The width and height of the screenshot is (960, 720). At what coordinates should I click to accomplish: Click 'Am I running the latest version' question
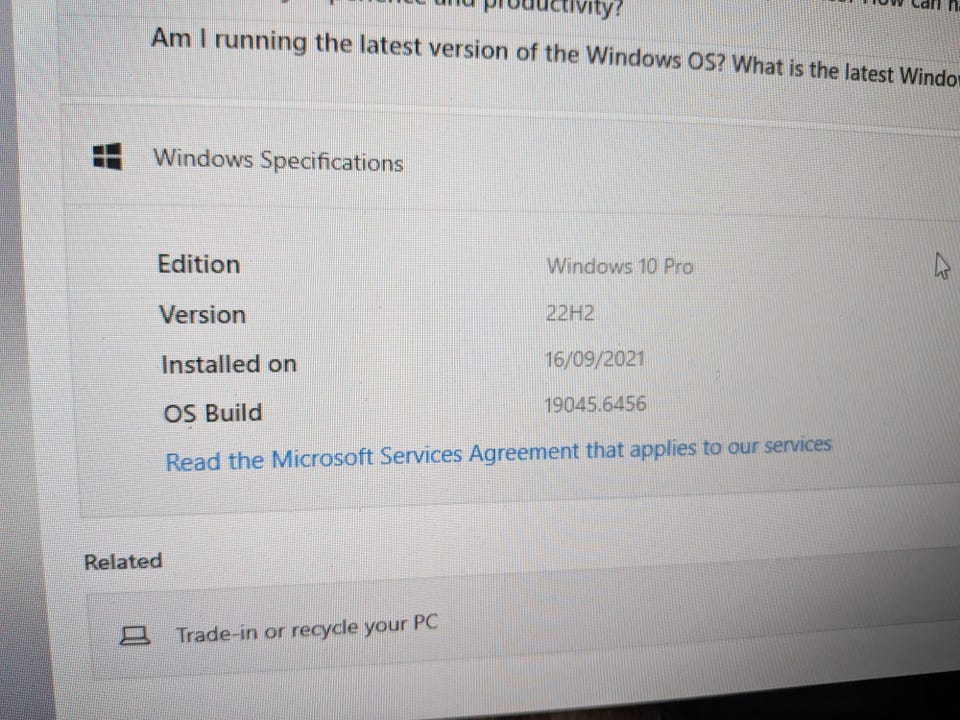point(438,50)
